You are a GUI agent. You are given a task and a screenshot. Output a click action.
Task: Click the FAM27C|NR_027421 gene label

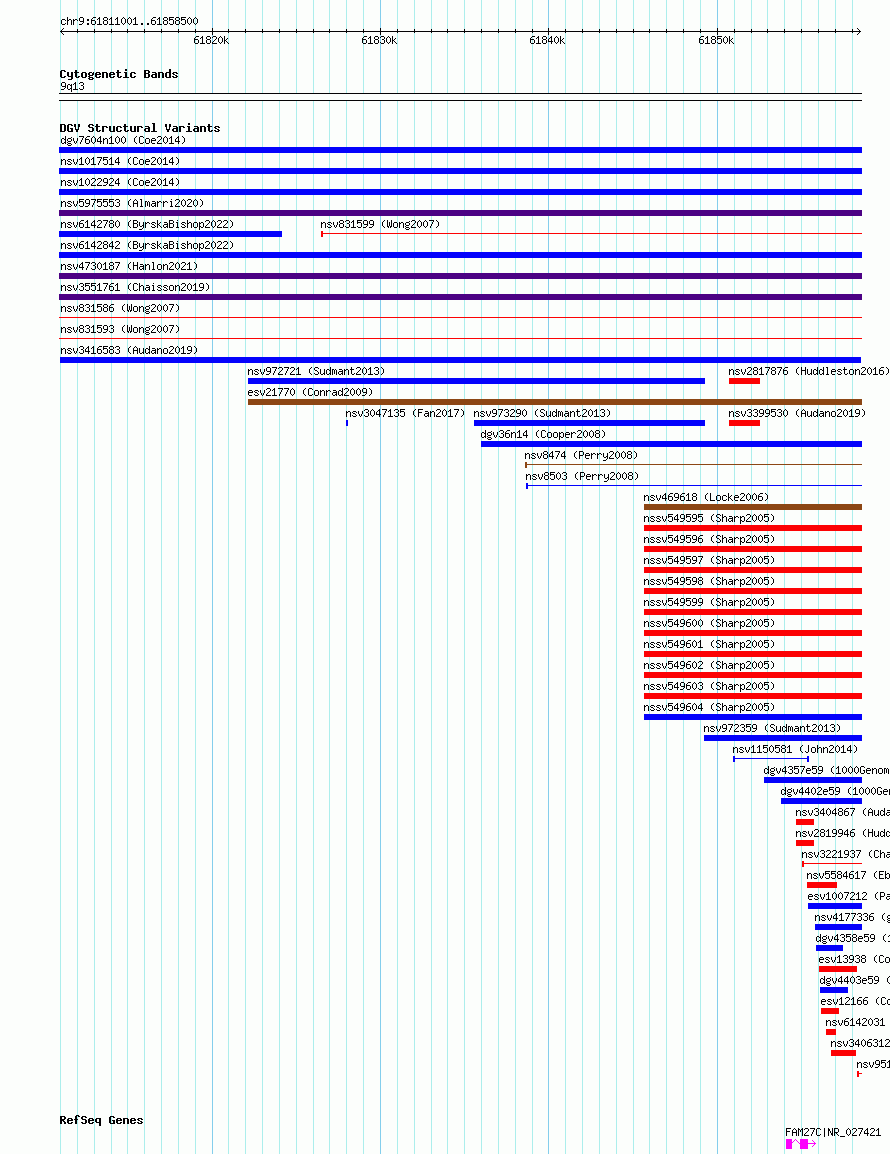point(833,1132)
